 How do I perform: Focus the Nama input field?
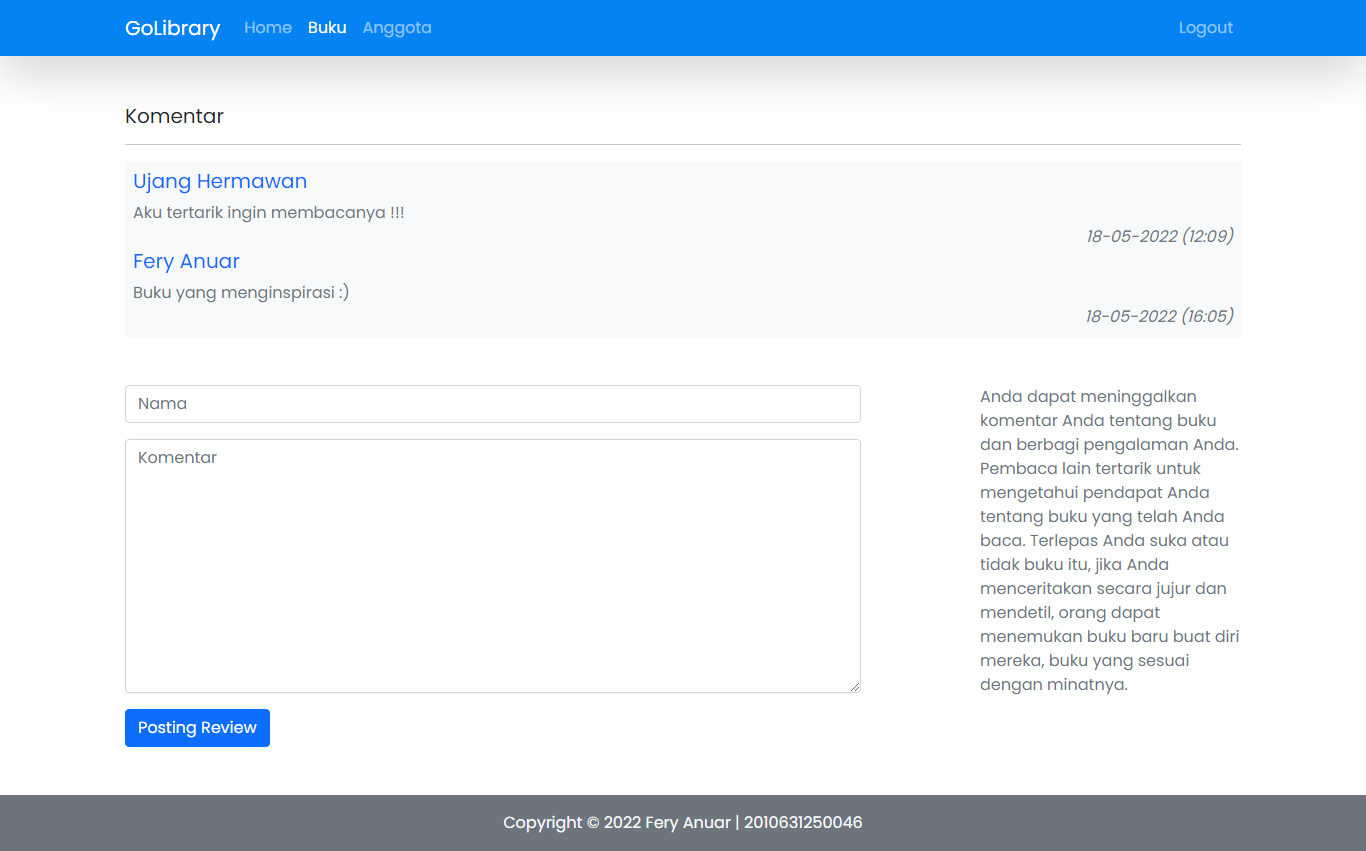pos(492,404)
